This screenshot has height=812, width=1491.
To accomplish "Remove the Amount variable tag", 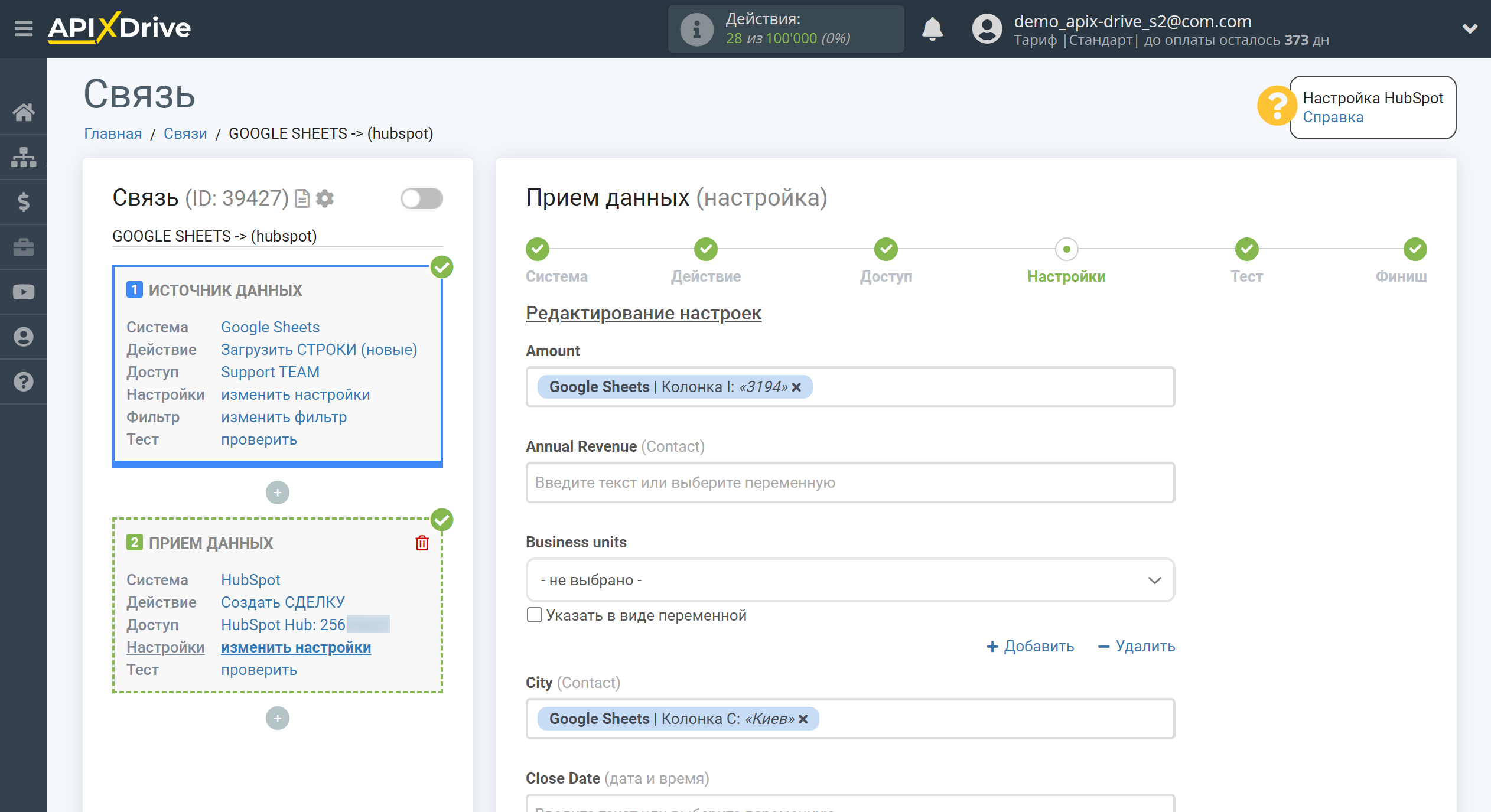I will click(x=797, y=387).
